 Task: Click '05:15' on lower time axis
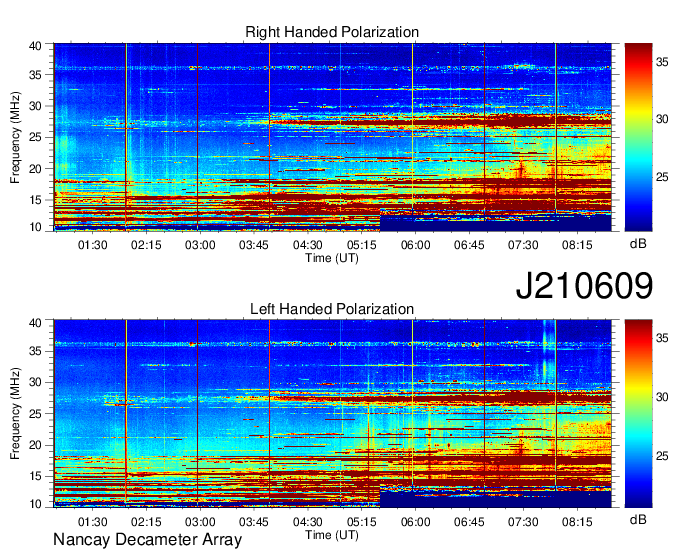(361, 522)
